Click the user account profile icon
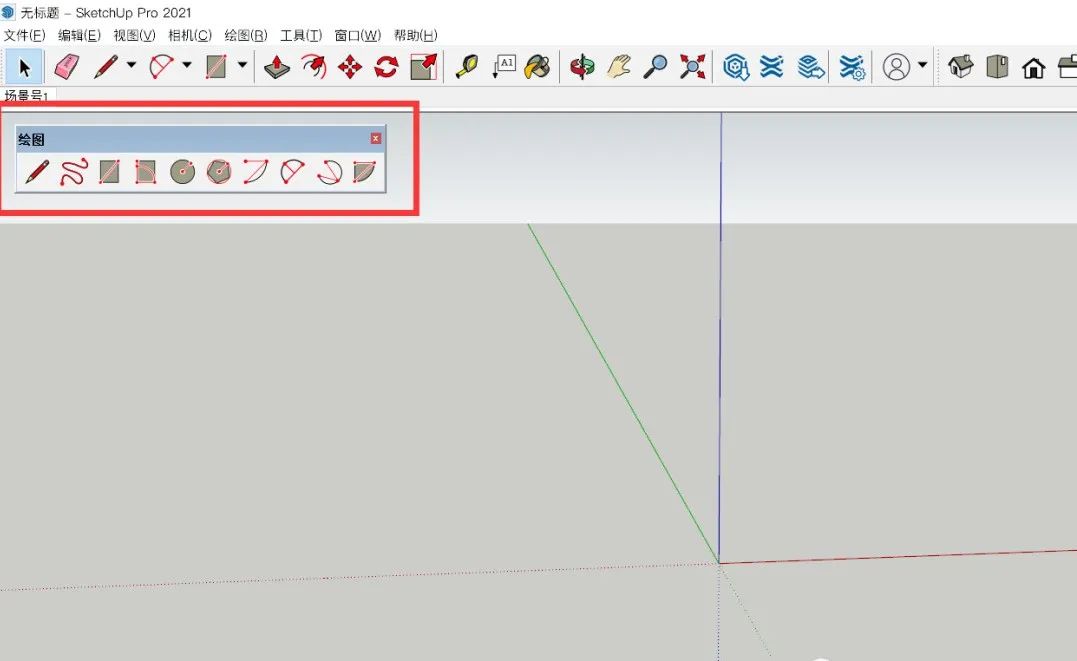Viewport: 1077px width, 661px height. pos(896,67)
